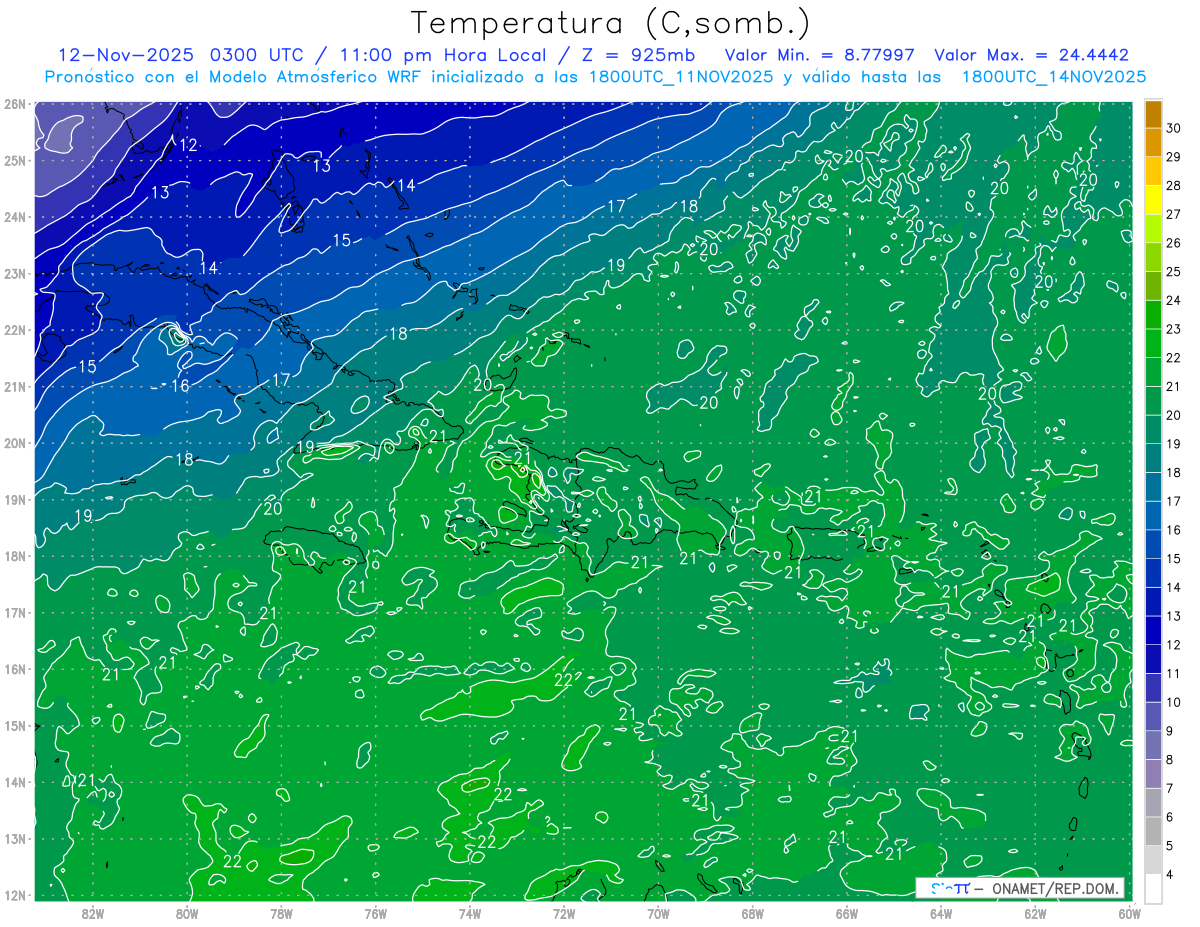This screenshot has height=927, width=1200.
Task: Click the longitude axis label "60W"
Action: coord(1129,913)
